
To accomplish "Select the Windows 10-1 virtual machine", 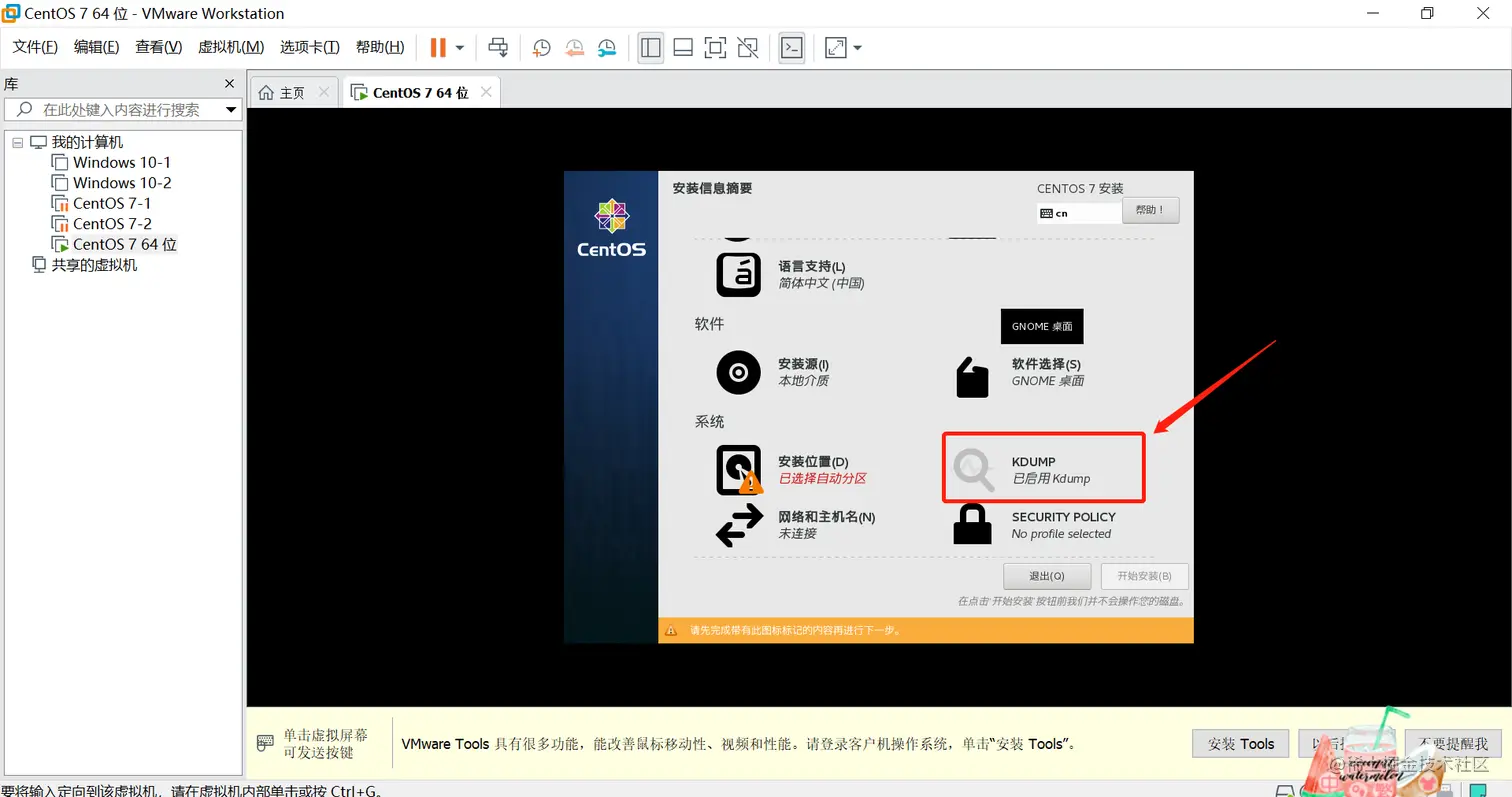I will pyautogui.click(x=122, y=162).
